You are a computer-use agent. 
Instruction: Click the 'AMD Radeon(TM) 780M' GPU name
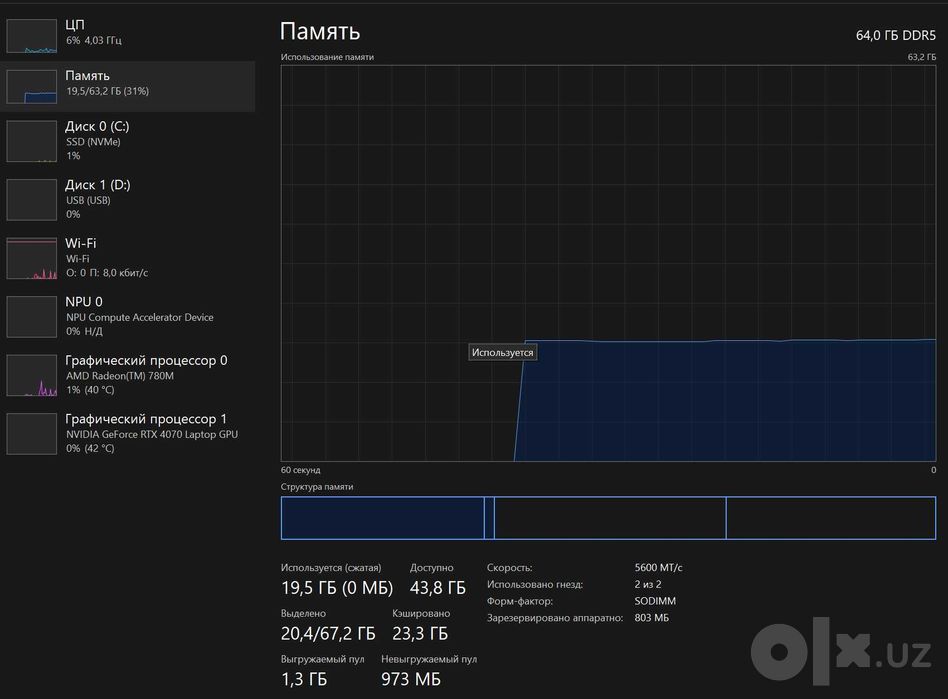point(120,376)
